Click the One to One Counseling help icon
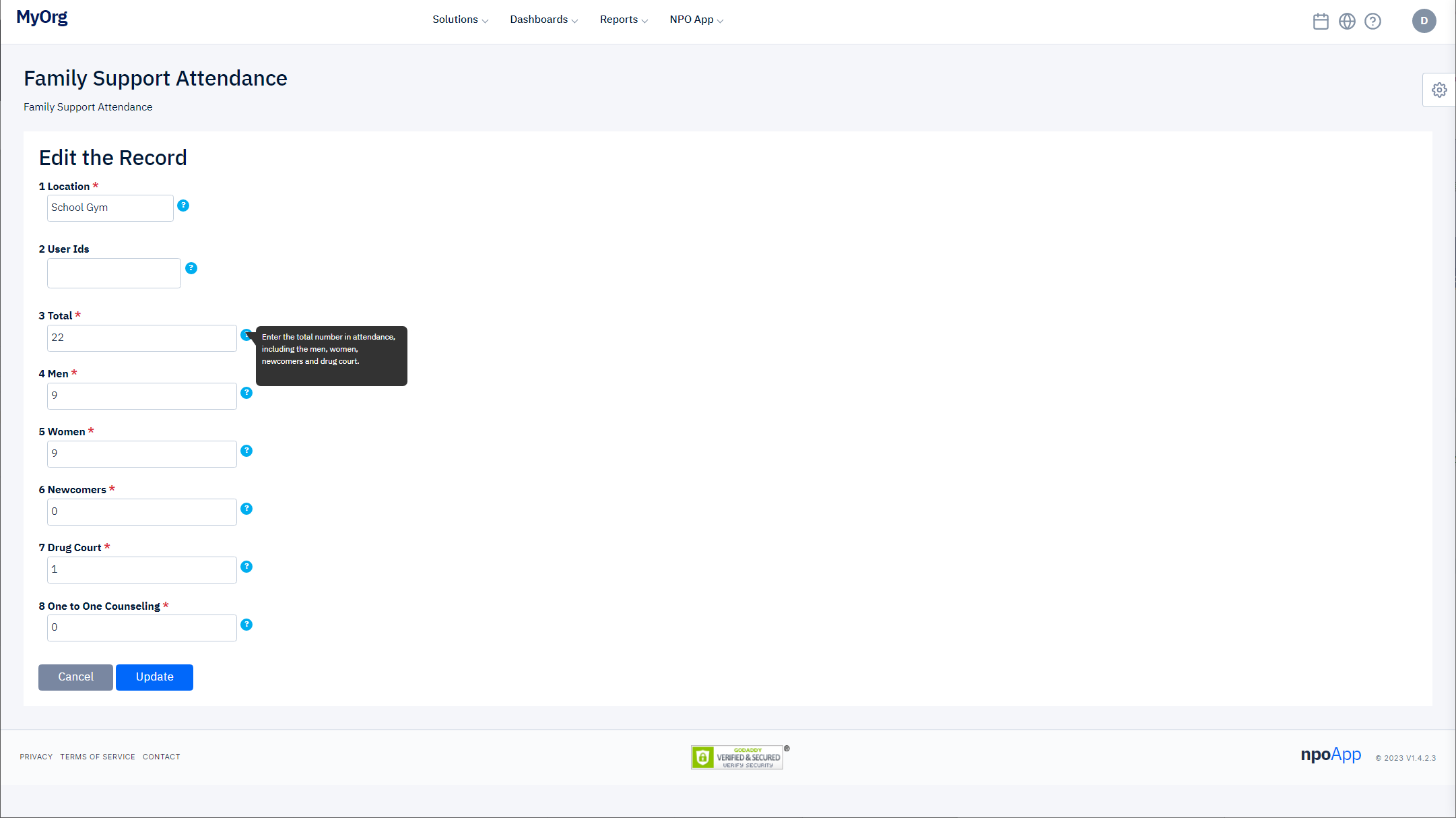Viewport: 1456px width, 818px height. point(246,625)
